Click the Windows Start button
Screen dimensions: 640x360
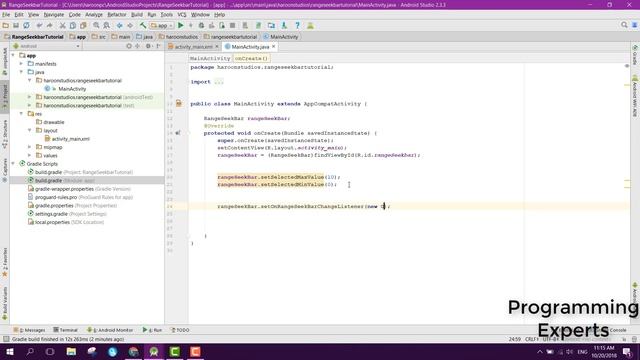pos(9,351)
